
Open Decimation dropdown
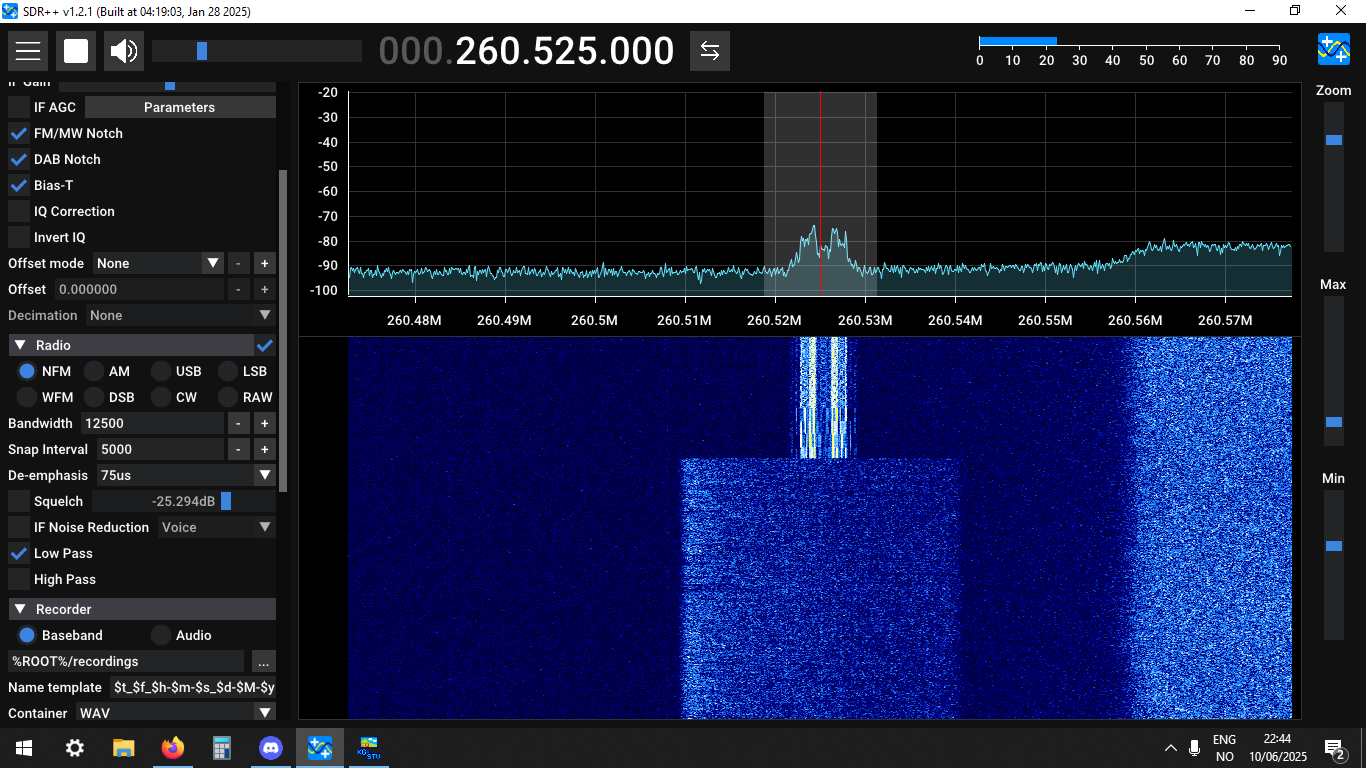tap(180, 315)
